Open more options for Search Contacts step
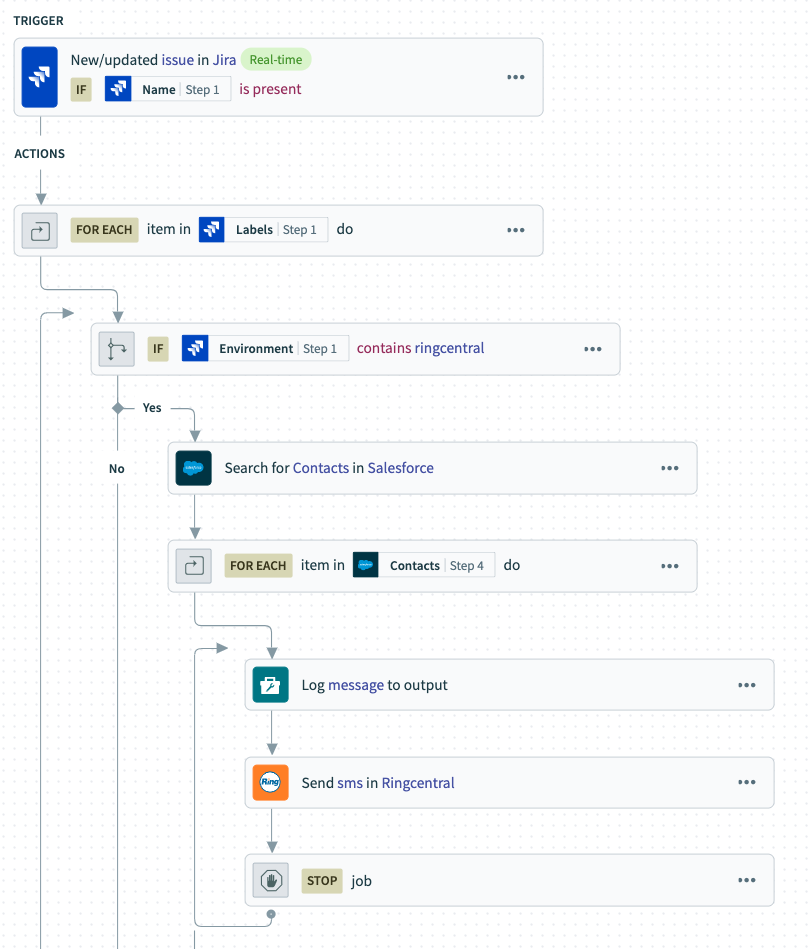The image size is (810, 949). click(x=670, y=468)
